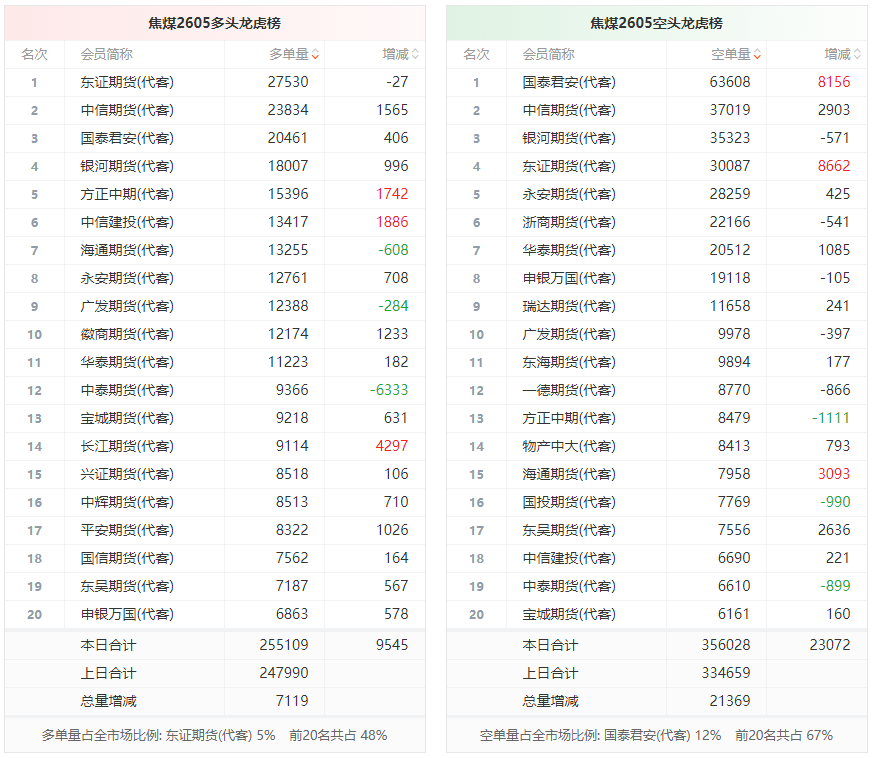Select 方正中期(代客) in the long ranking

tap(127, 195)
